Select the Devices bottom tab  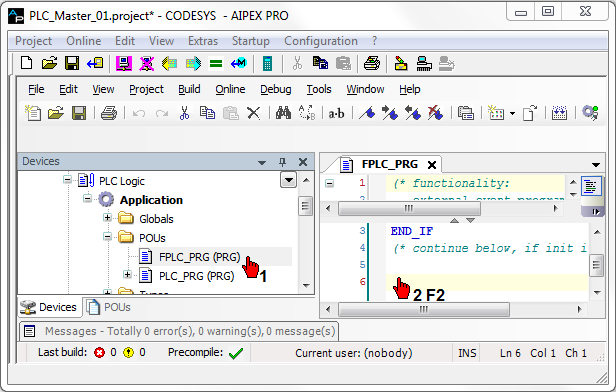coord(49,307)
